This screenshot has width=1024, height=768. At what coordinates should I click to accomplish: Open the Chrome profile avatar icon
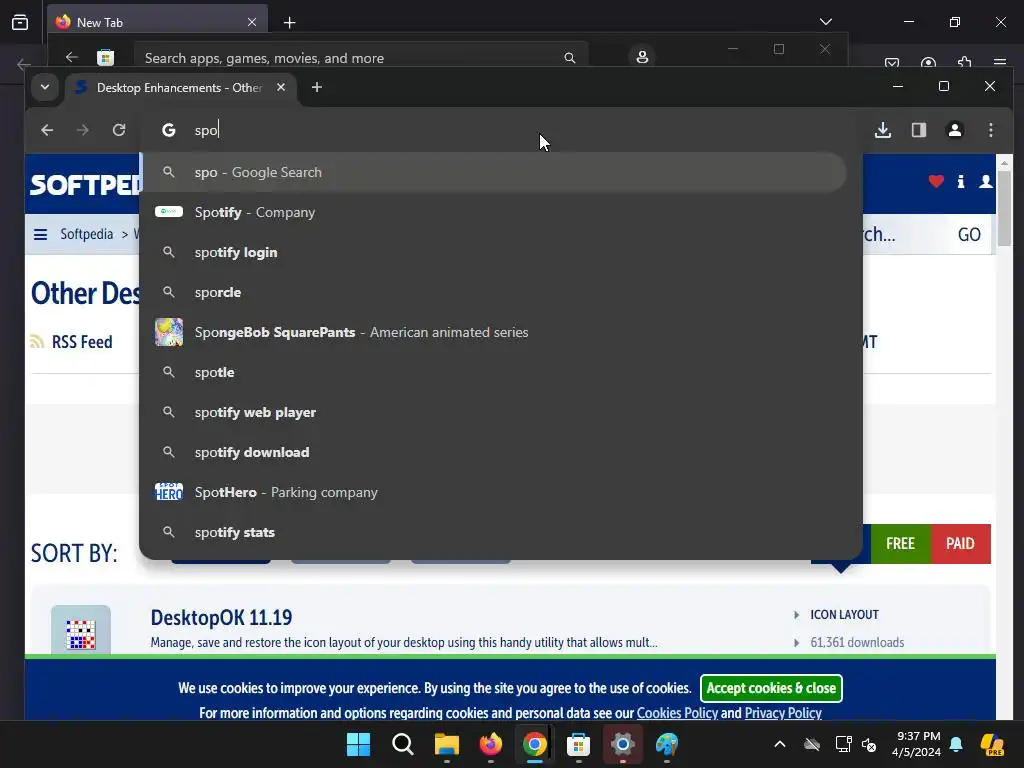point(955,130)
